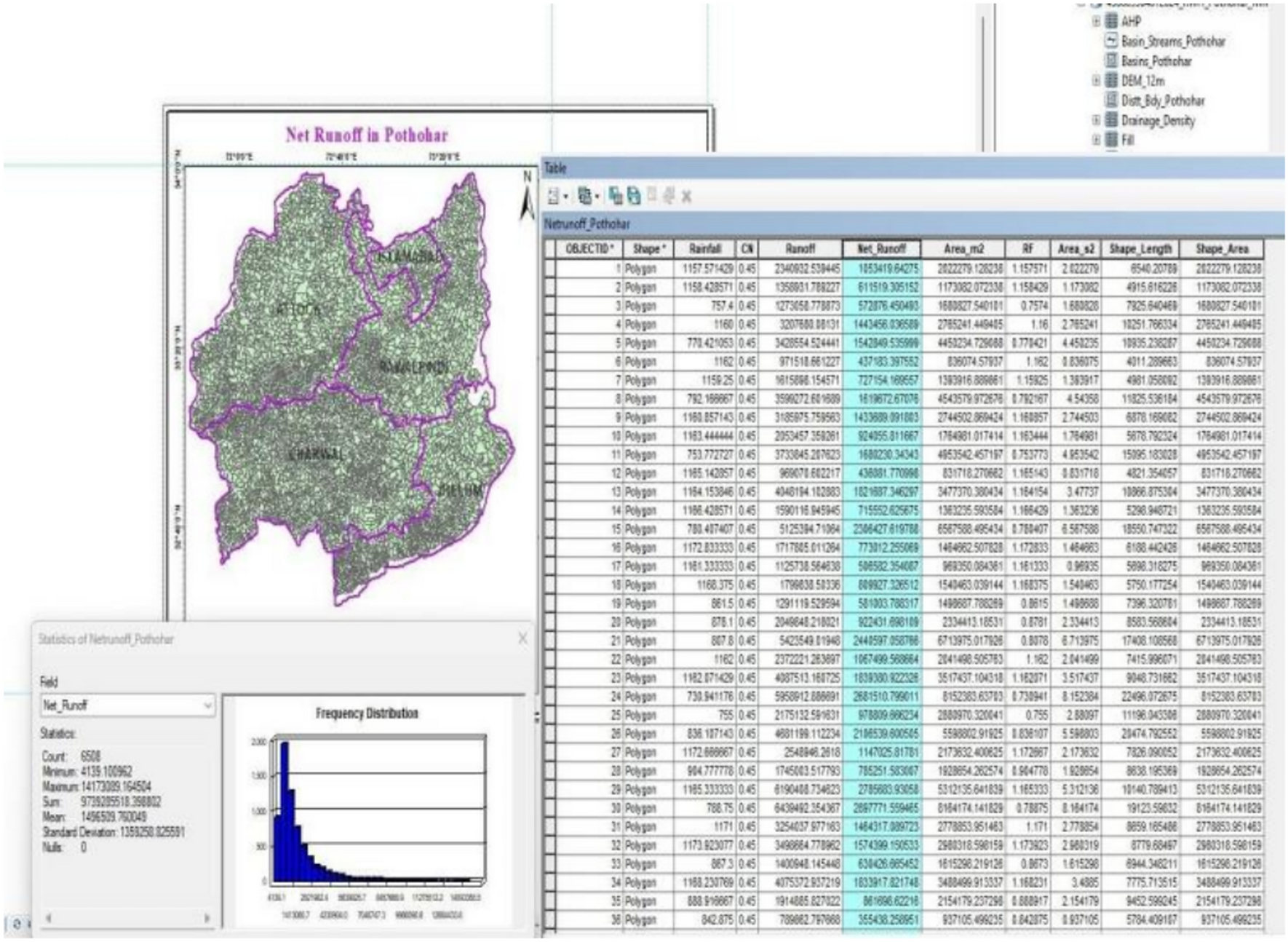Expand the Drainage_Density layer node
This screenshot has height=942, width=1288.
click(x=1096, y=120)
